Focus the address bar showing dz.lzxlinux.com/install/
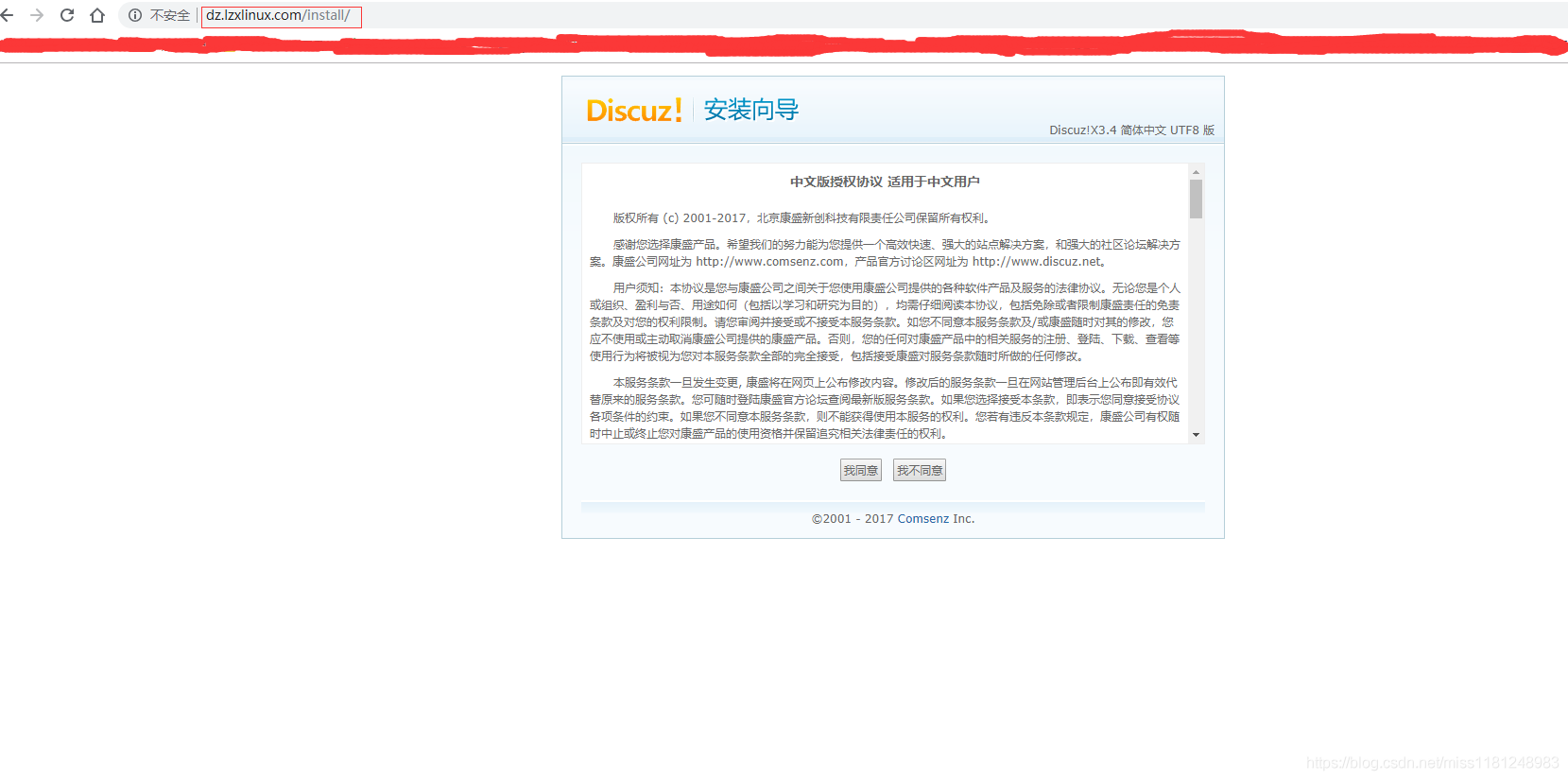1568x780 pixels. pos(281,16)
